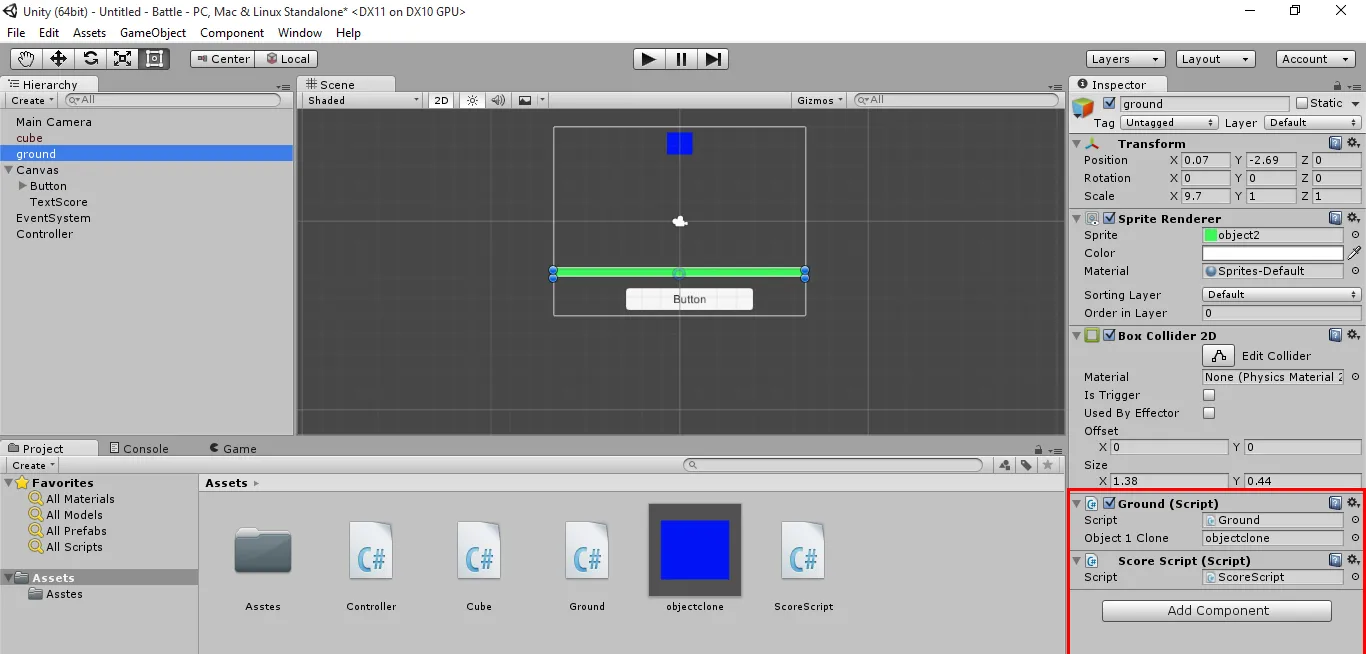Pick color with eyedropper icon
Viewport: 1366px width, 654px height.
click(x=1354, y=253)
